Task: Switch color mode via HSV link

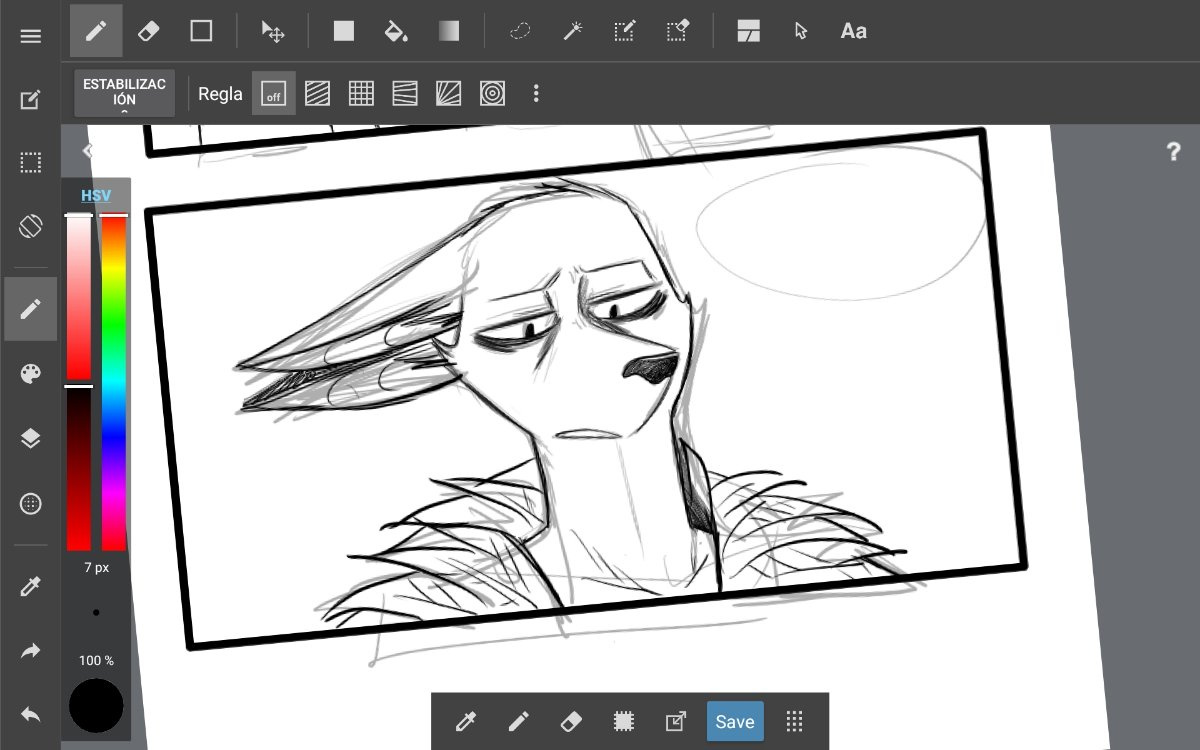Action: (96, 196)
